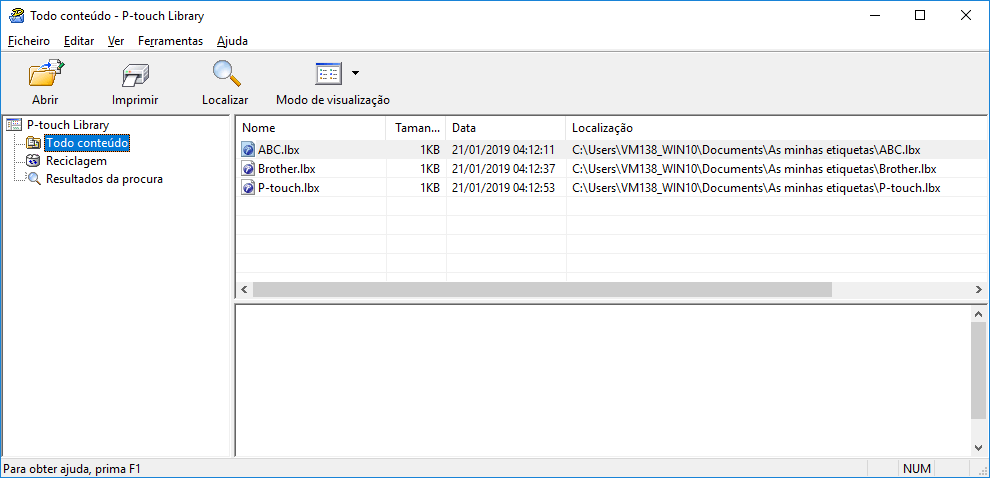
Task: Sort by the Nome column header
Action: click(x=310, y=128)
